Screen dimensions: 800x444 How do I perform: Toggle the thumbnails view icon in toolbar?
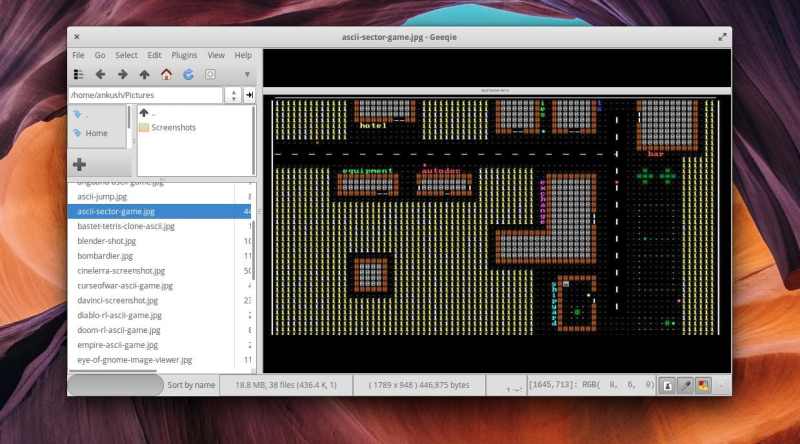click(78, 74)
